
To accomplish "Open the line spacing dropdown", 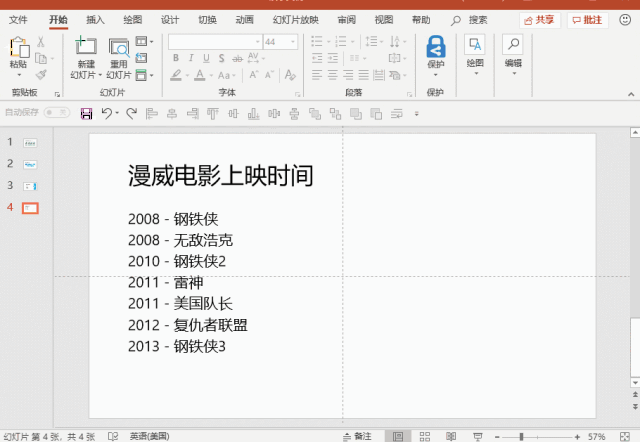I will (x=374, y=41).
